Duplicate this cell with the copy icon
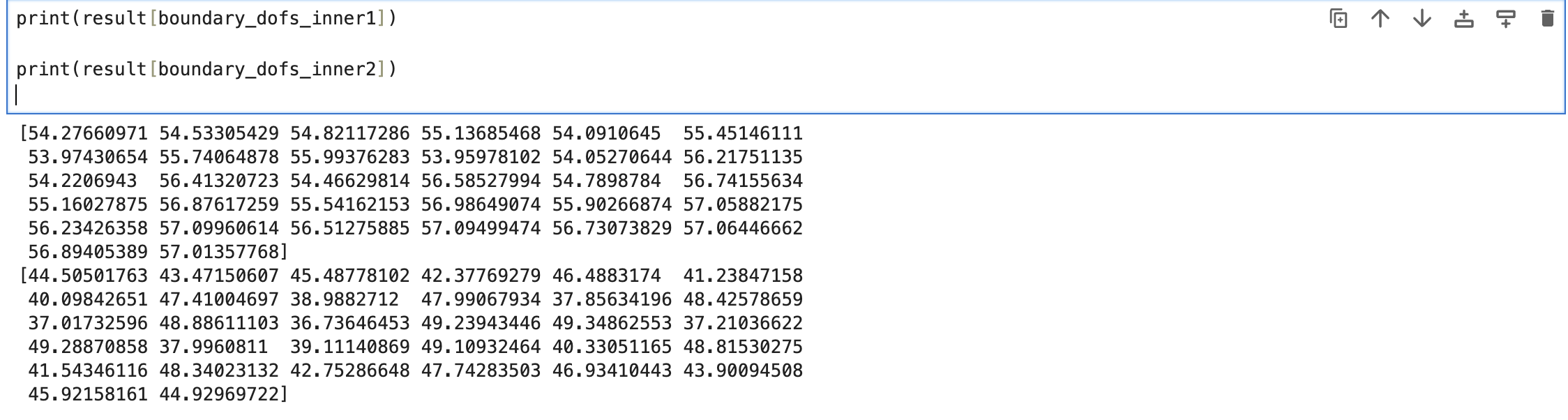Screen dimensions: 1568x420 tap(1338, 19)
